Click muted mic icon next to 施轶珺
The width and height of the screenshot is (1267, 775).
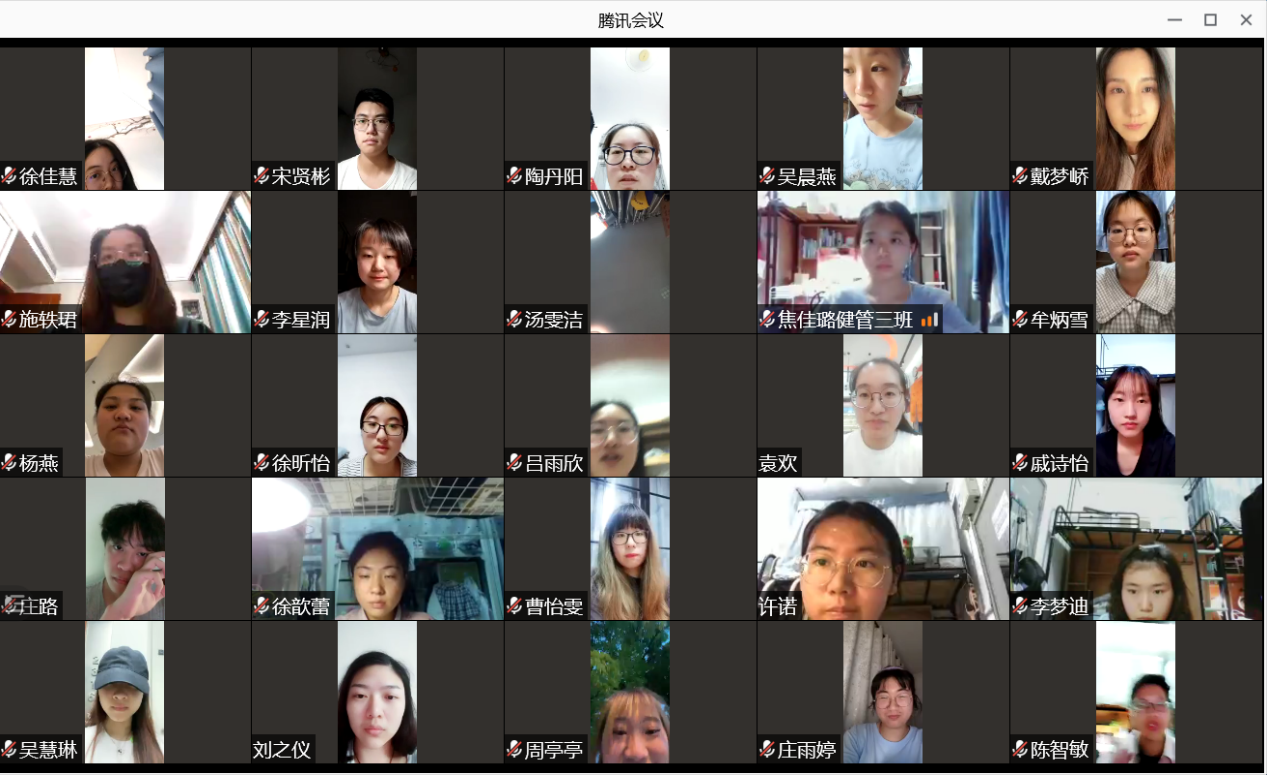[10, 320]
